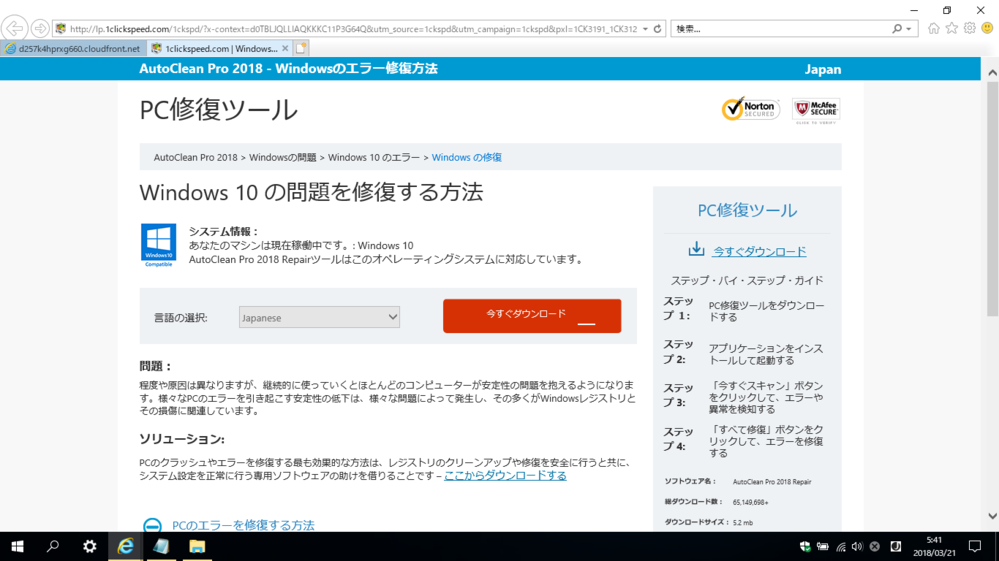The height and width of the screenshot is (561, 999).
Task: Click the IME input indicator tray icon
Action: point(896,546)
